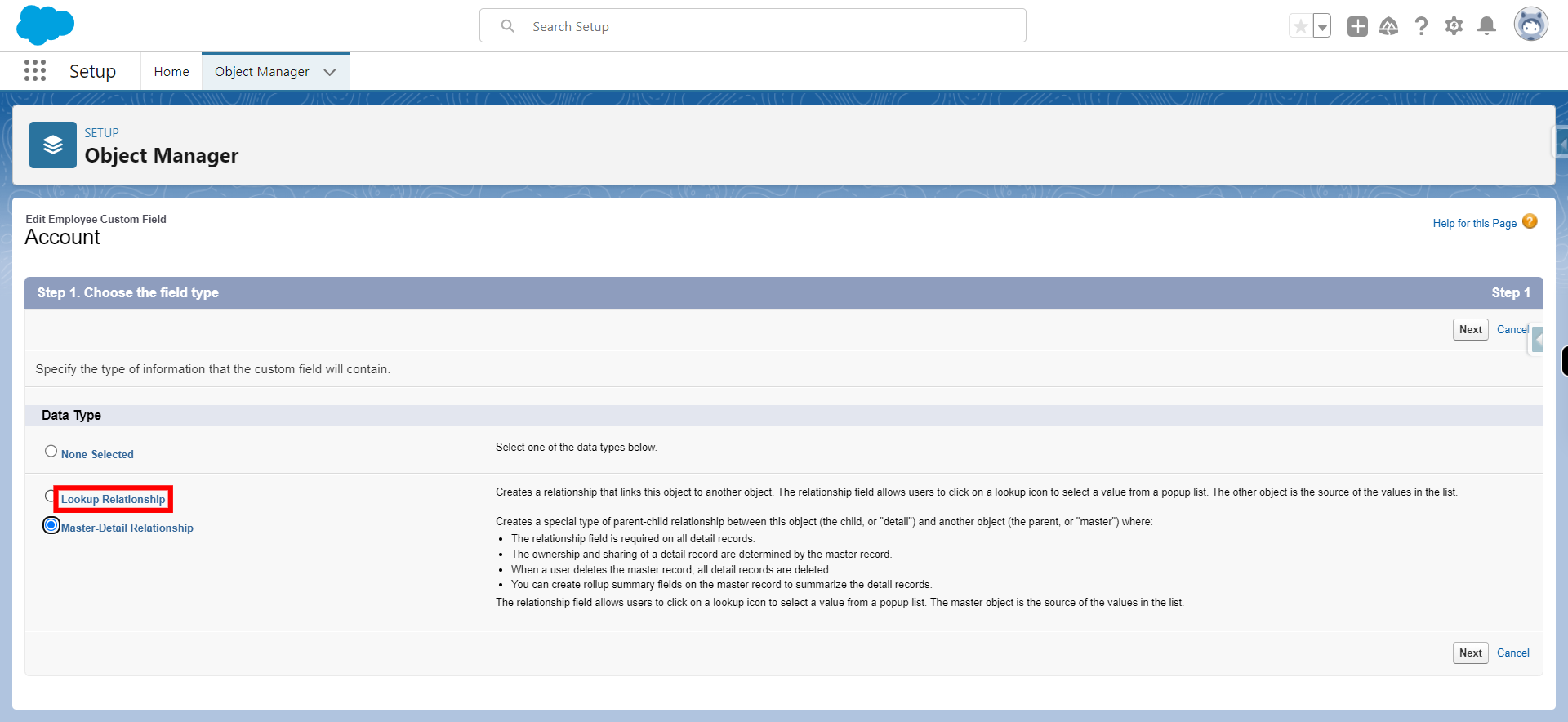Viewport: 1568px width, 722px height.
Task: Click the favorites star icon
Action: 1300,26
